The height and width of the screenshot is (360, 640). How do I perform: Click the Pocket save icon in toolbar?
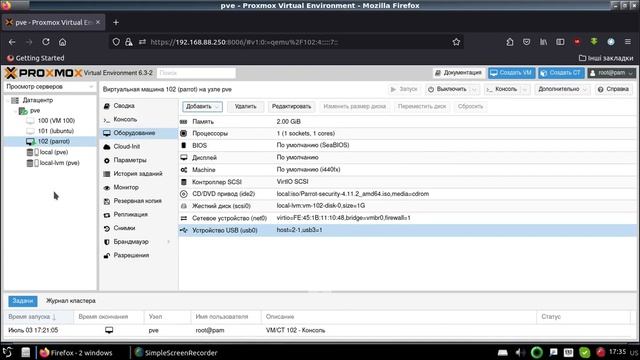click(x=527, y=42)
